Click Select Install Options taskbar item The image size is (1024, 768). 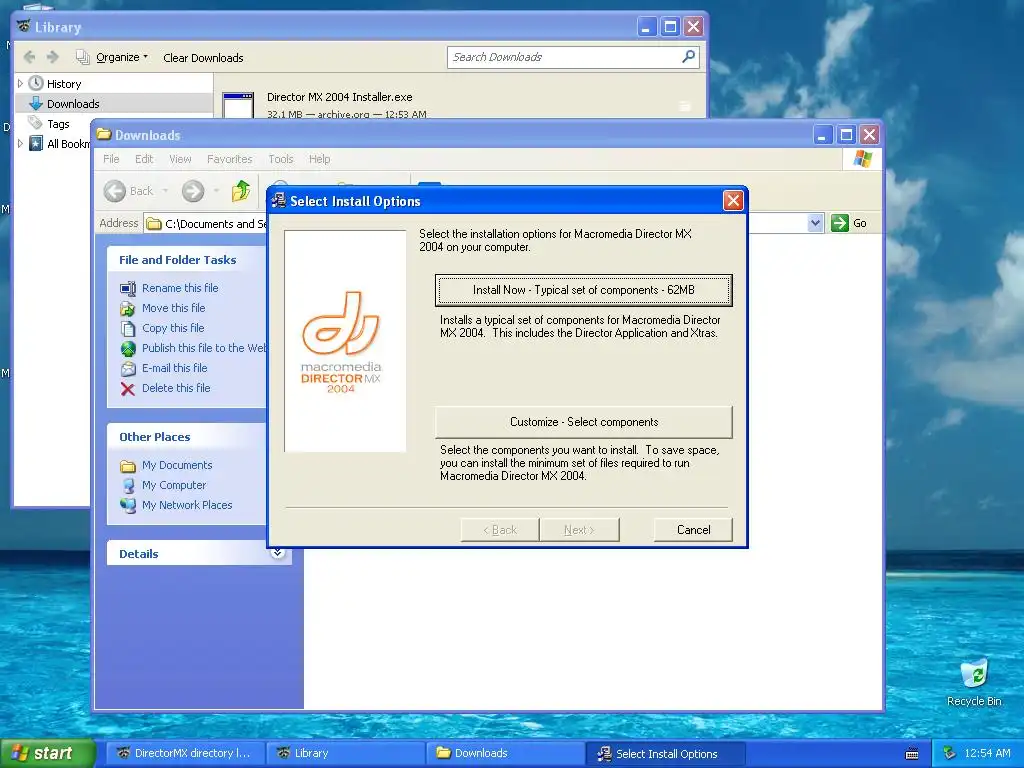pyautogui.click(x=665, y=753)
